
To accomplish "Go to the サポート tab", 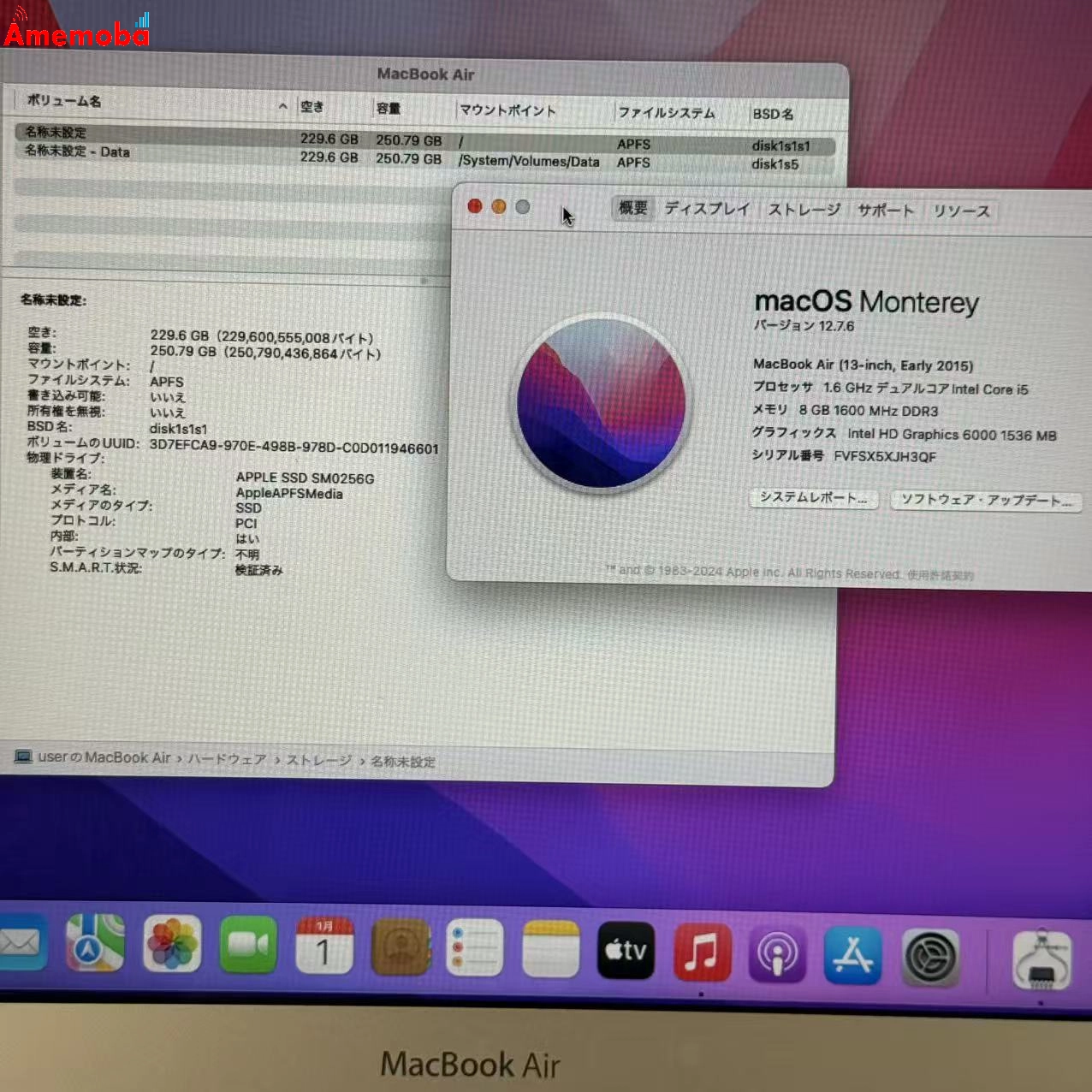I will click(x=886, y=211).
